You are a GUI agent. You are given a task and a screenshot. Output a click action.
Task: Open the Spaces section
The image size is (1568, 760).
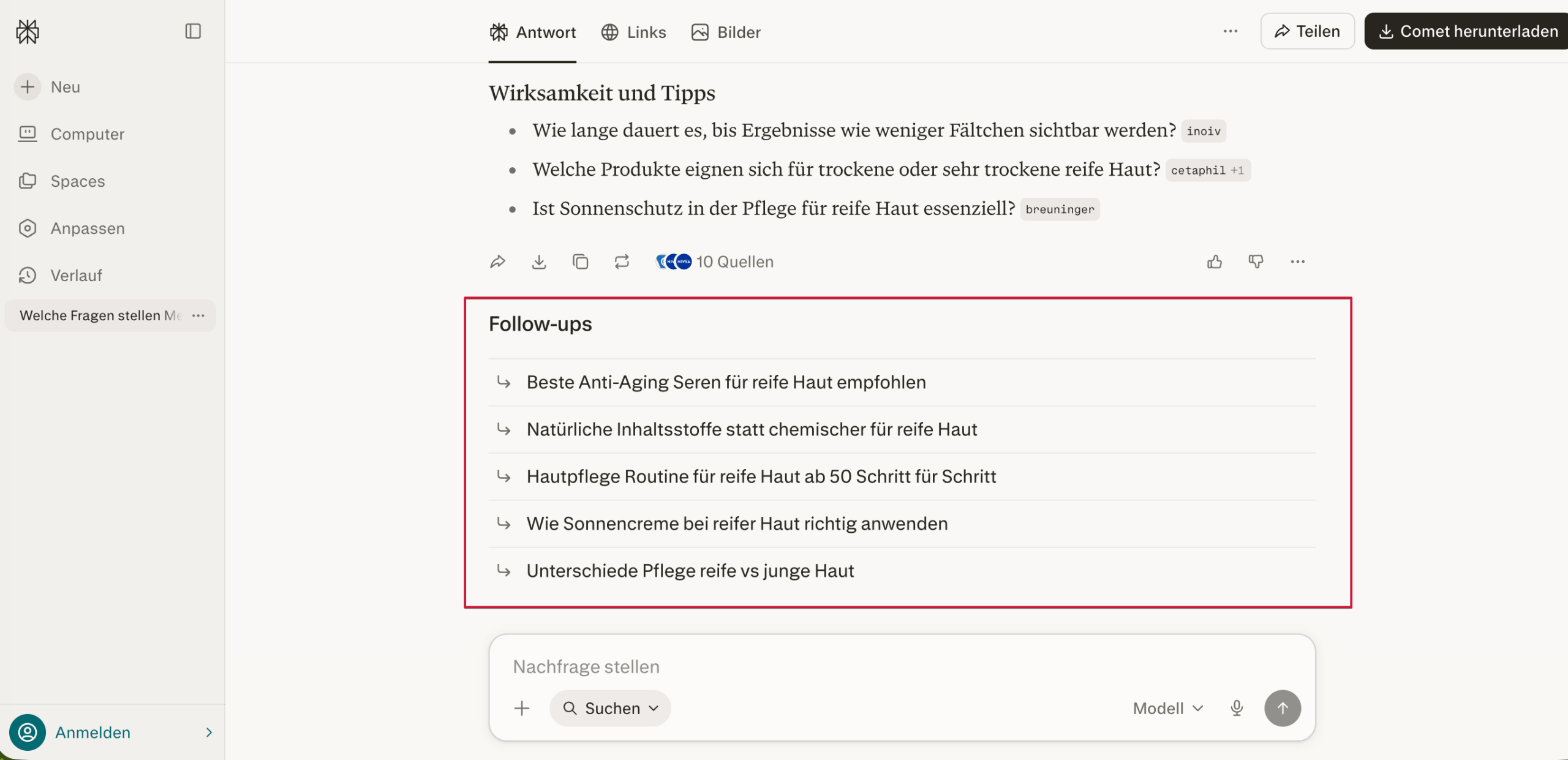pos(61,181)
